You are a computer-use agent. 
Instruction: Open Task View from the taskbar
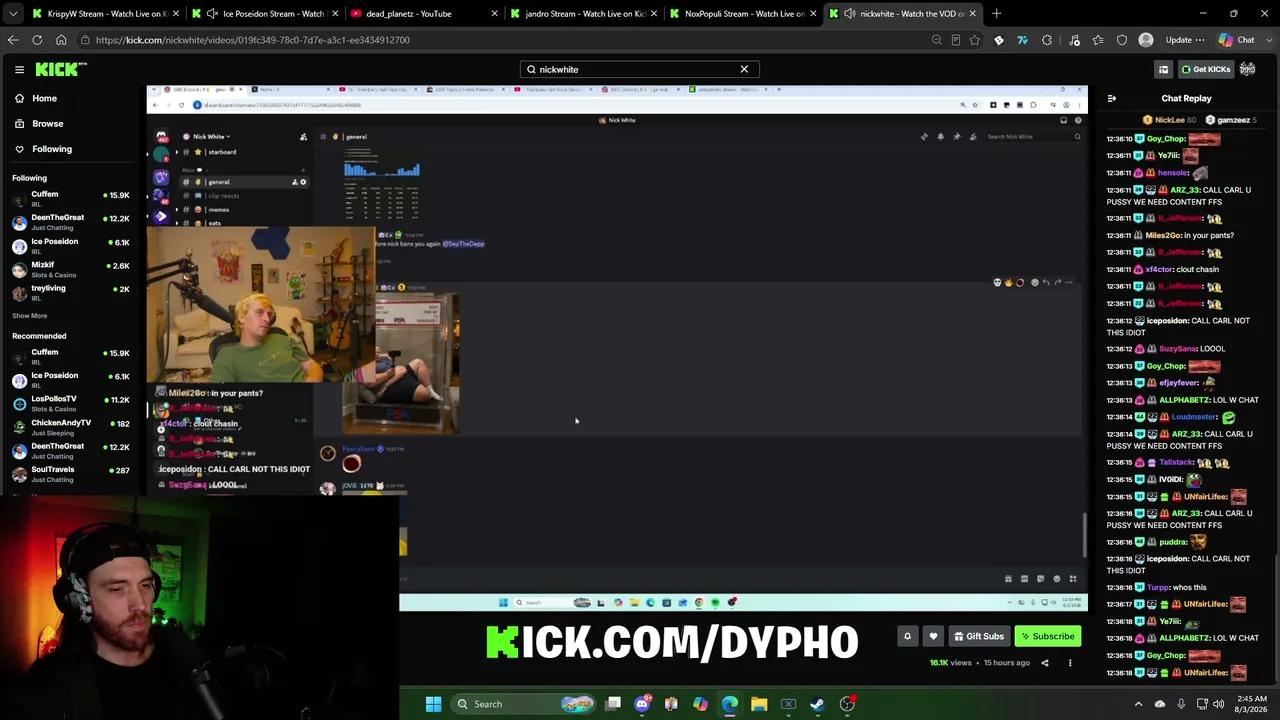tap(613, 704)
